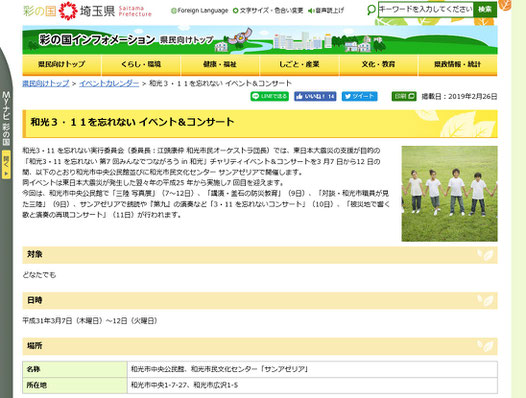Image resolution: width=526 pixels, height=398 pixels.
Task: Follow the 県民向けトップ breadcrumb link
Action: 46,83
